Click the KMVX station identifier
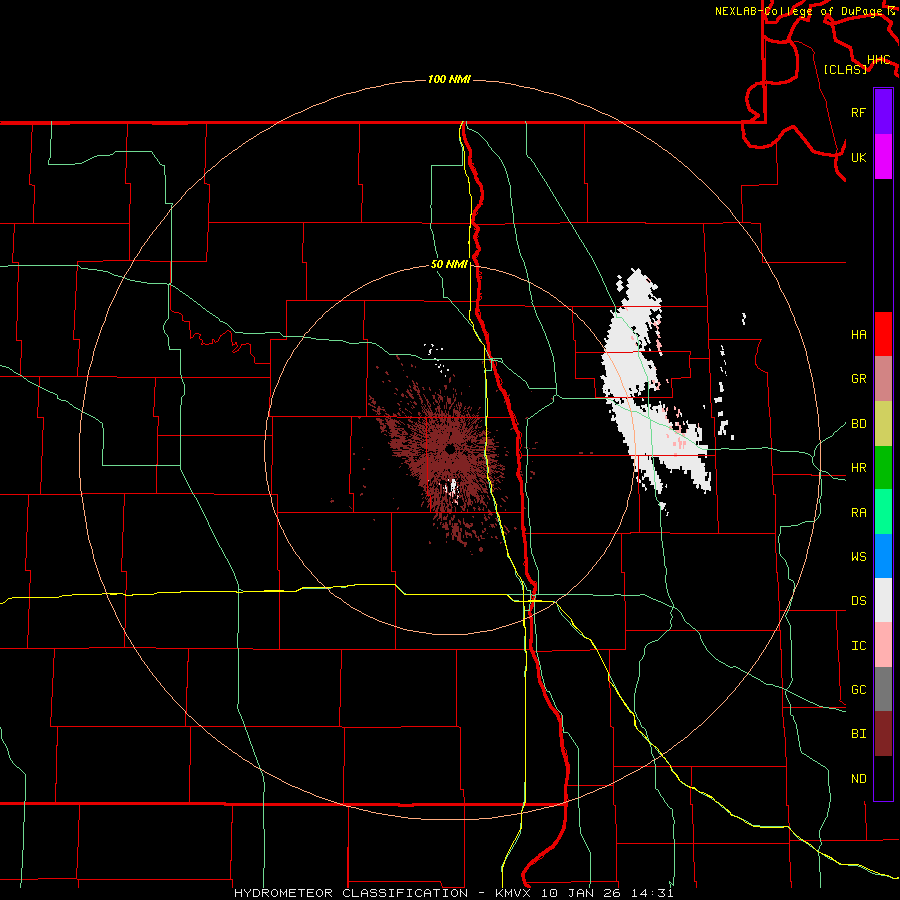 click(514, 893)
